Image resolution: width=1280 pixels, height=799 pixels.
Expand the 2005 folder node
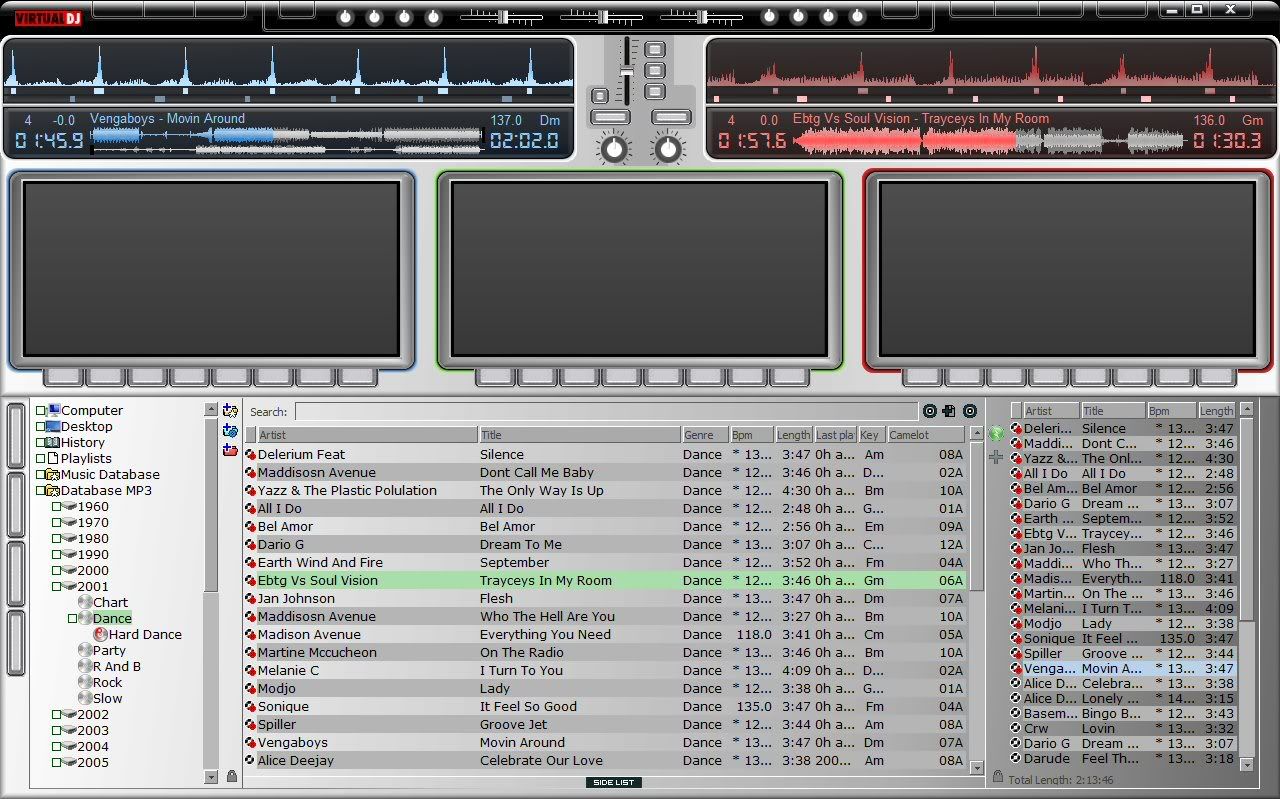click(57, 762)
